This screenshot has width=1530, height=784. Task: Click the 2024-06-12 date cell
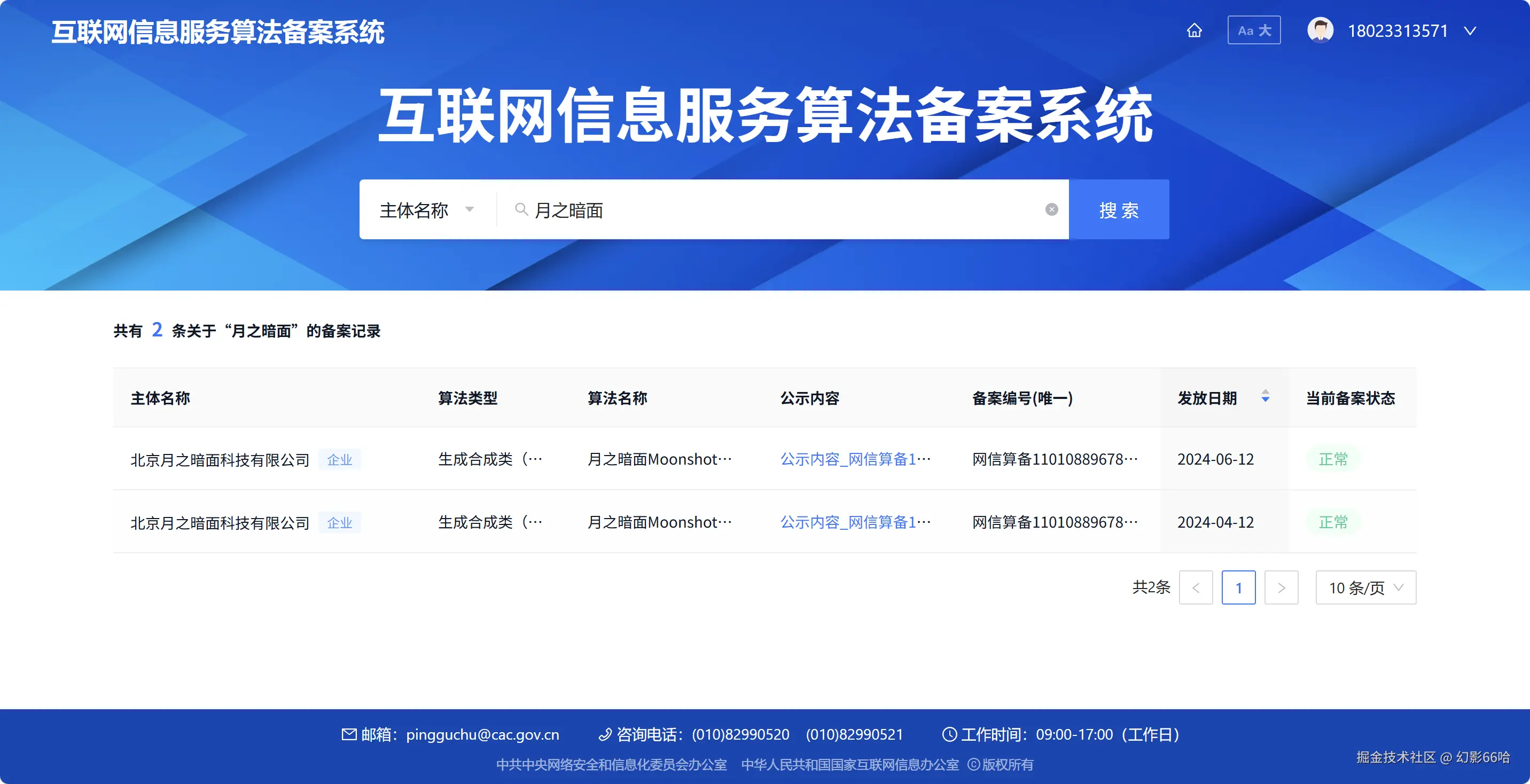click(x=1216, y=459)
